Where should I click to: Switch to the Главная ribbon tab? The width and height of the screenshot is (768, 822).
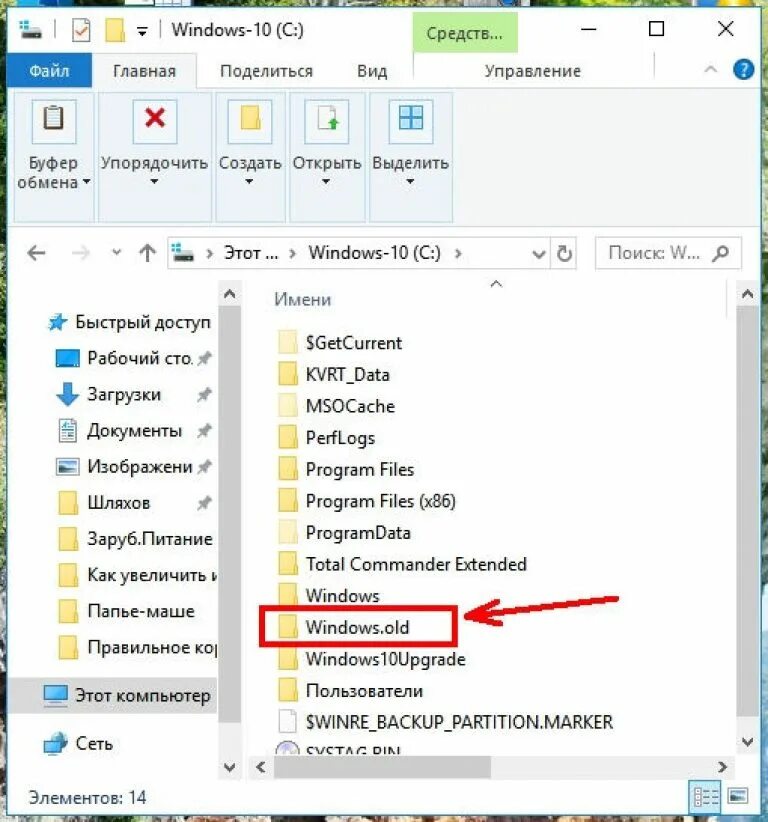pos(144,70)
